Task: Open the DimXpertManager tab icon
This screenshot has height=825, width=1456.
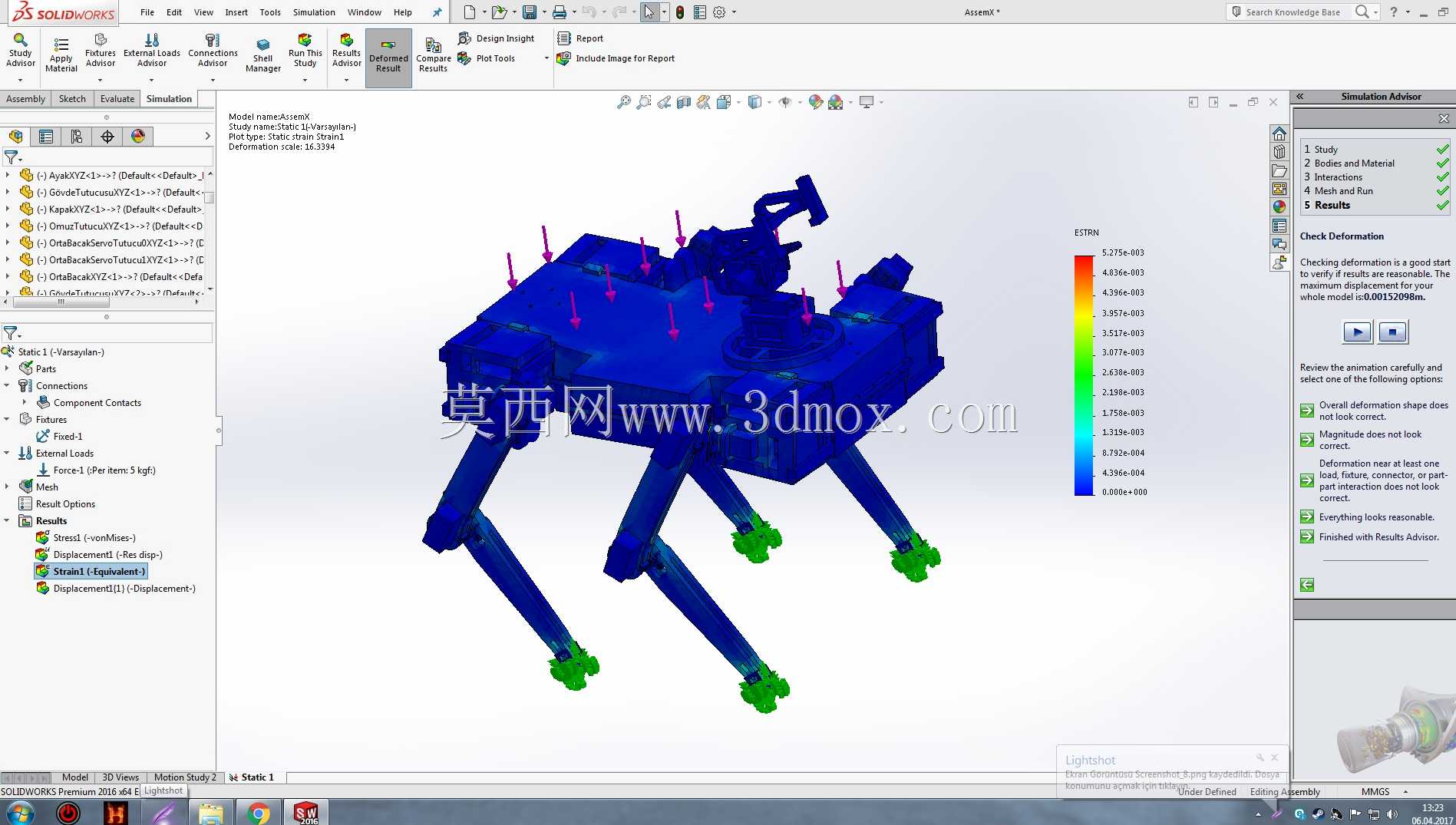Action: coord(107,137)
